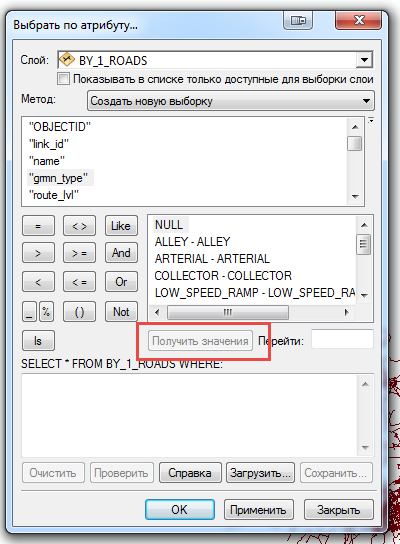Click the greater-or-equal (>=) operator button
The height and width of the screenshot is (544, 400).
tap(79, 253)
